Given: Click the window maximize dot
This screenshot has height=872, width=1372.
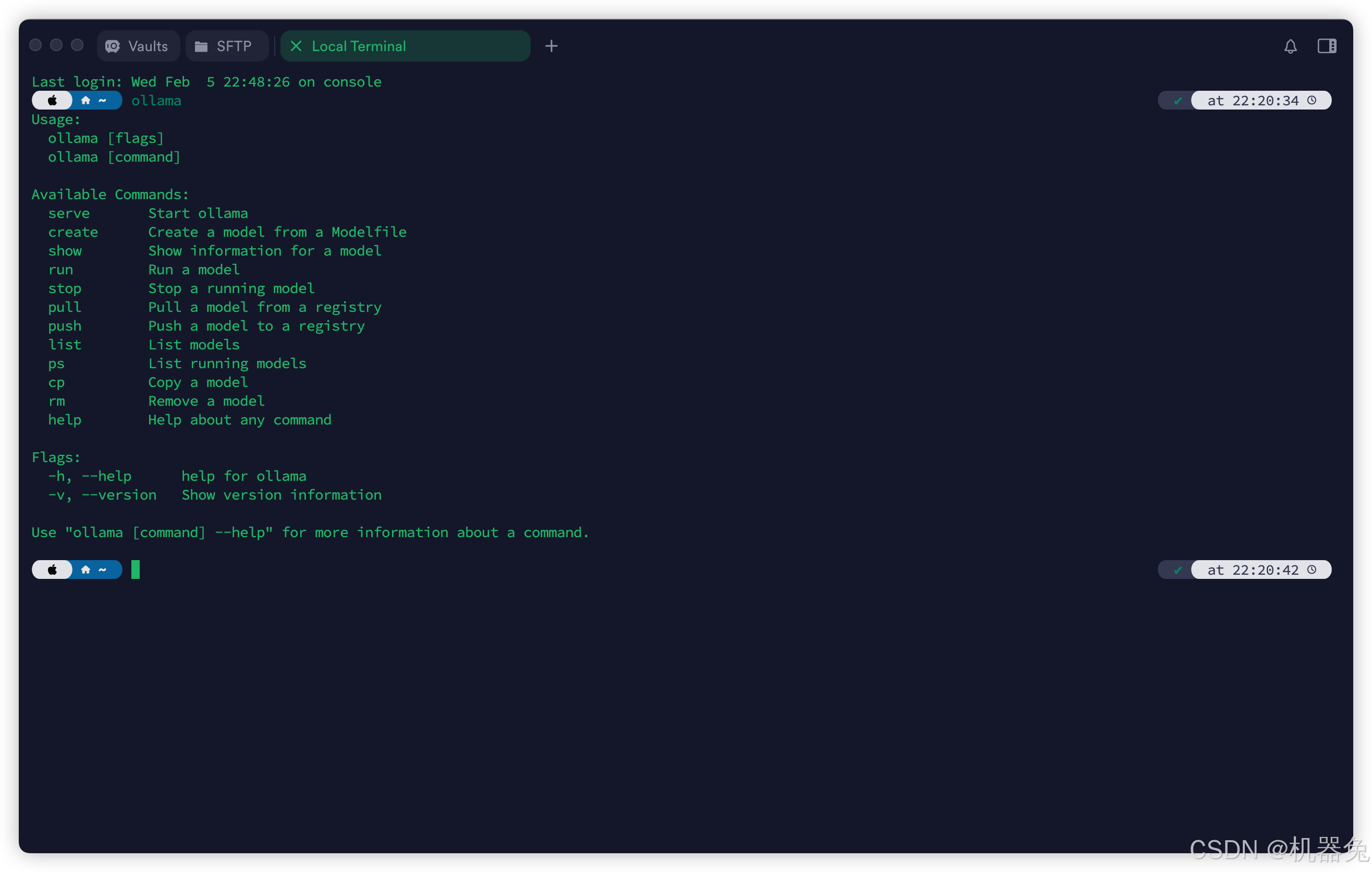Looking at the screenshot, I should pyautogui.click(x=77, y=45).
